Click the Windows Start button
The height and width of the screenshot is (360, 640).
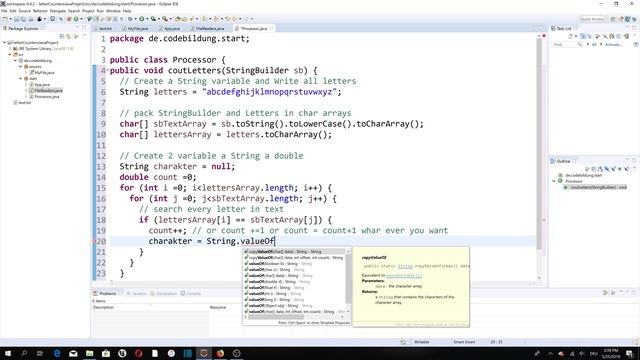(x=8, y=353)
